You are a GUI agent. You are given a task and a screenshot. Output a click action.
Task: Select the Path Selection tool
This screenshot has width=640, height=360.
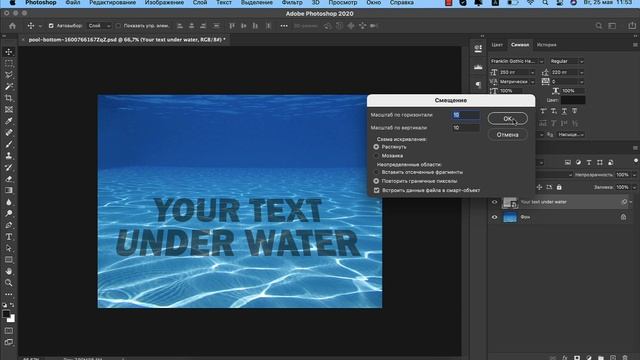click(9, 248)
